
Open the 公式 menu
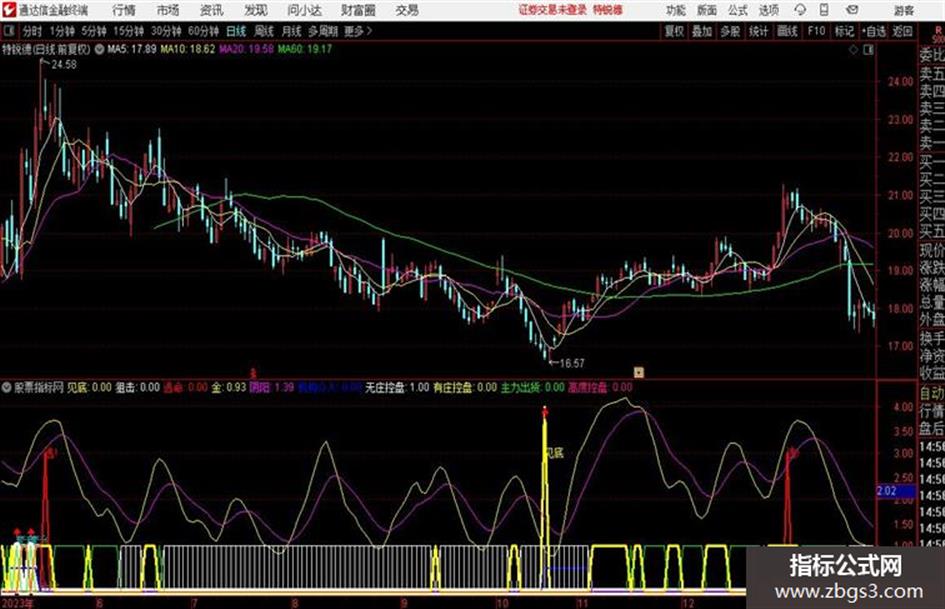[738, 10]
